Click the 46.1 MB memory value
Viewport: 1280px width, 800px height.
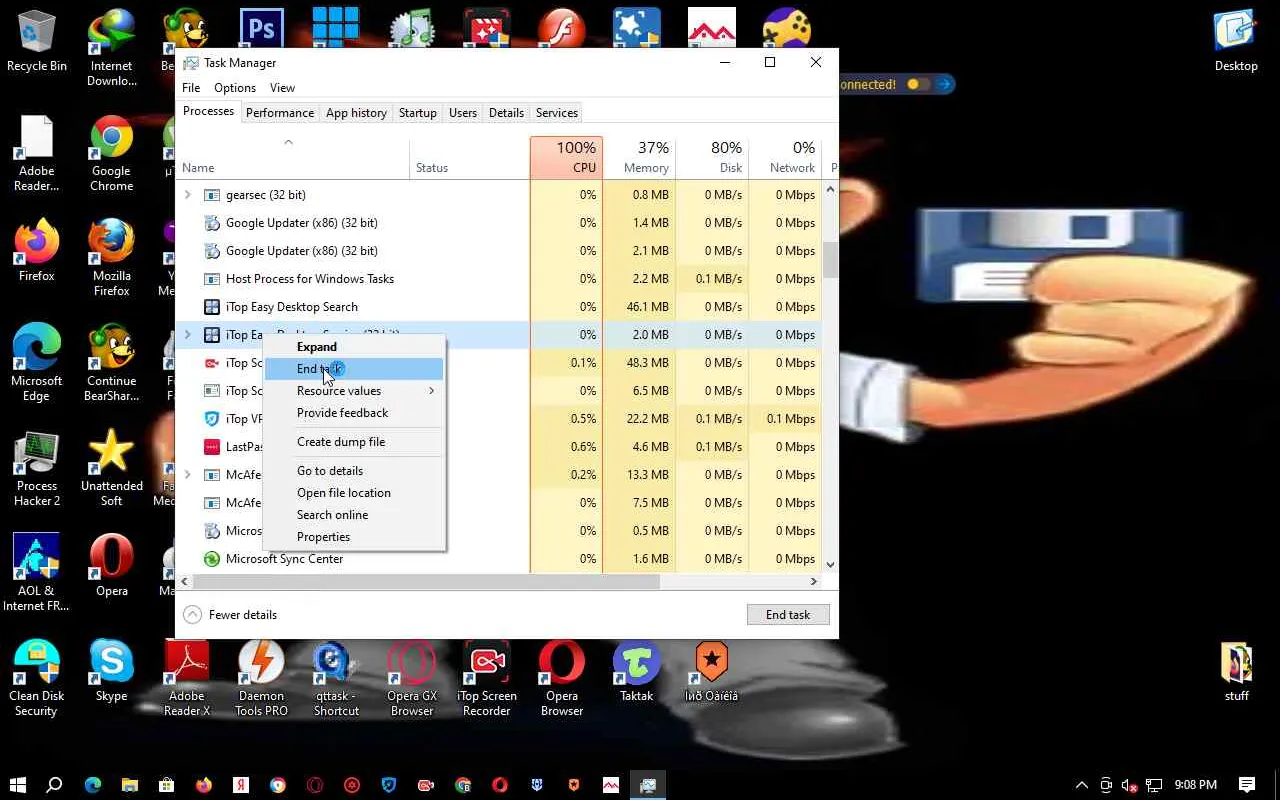(x=650, y=307)
